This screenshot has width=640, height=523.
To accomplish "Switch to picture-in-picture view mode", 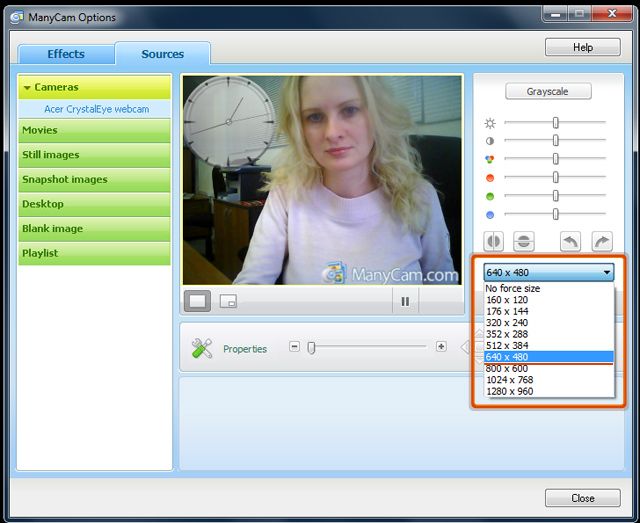I will (228, 301).
